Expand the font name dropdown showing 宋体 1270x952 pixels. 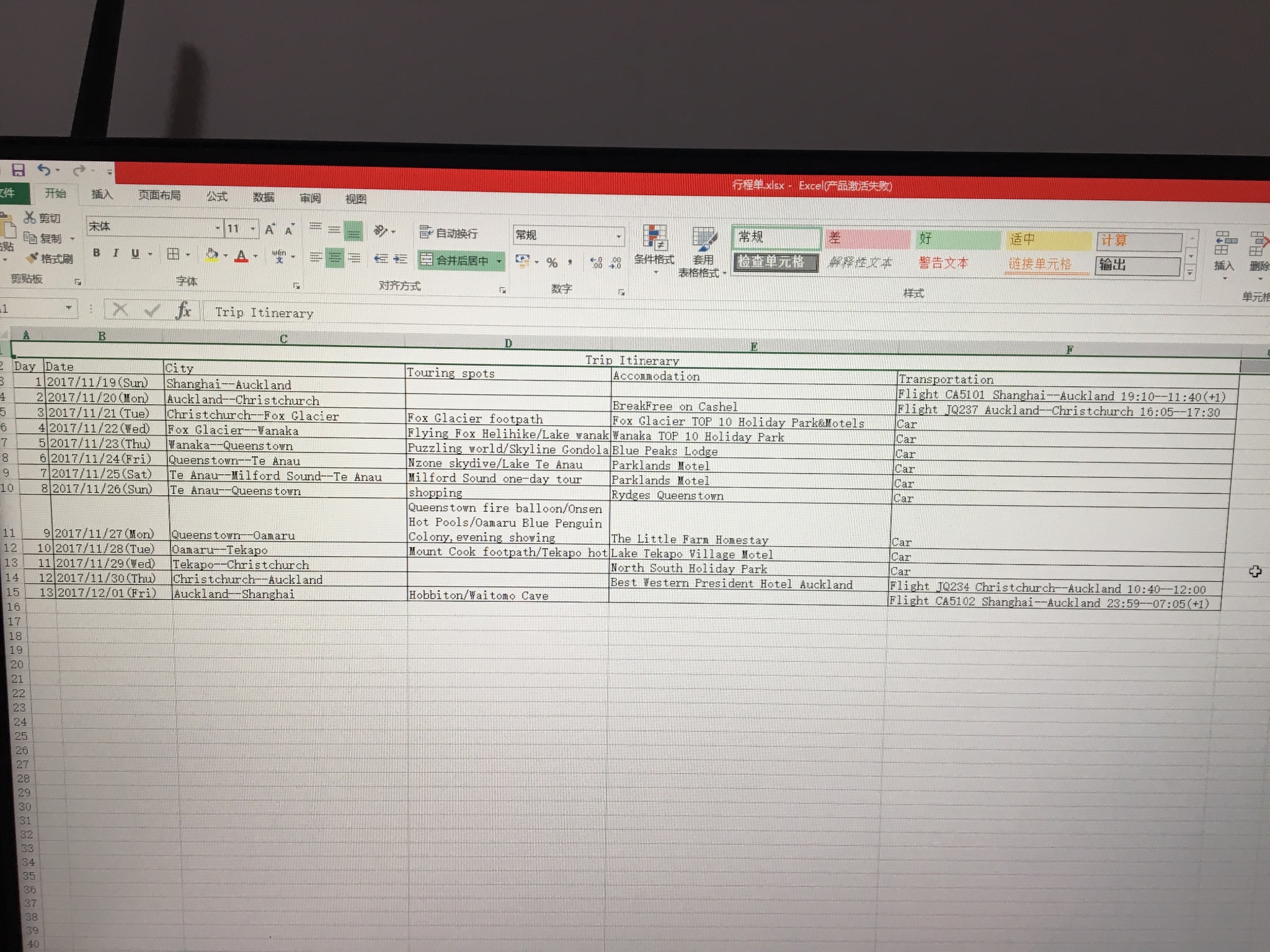point(218,228)
